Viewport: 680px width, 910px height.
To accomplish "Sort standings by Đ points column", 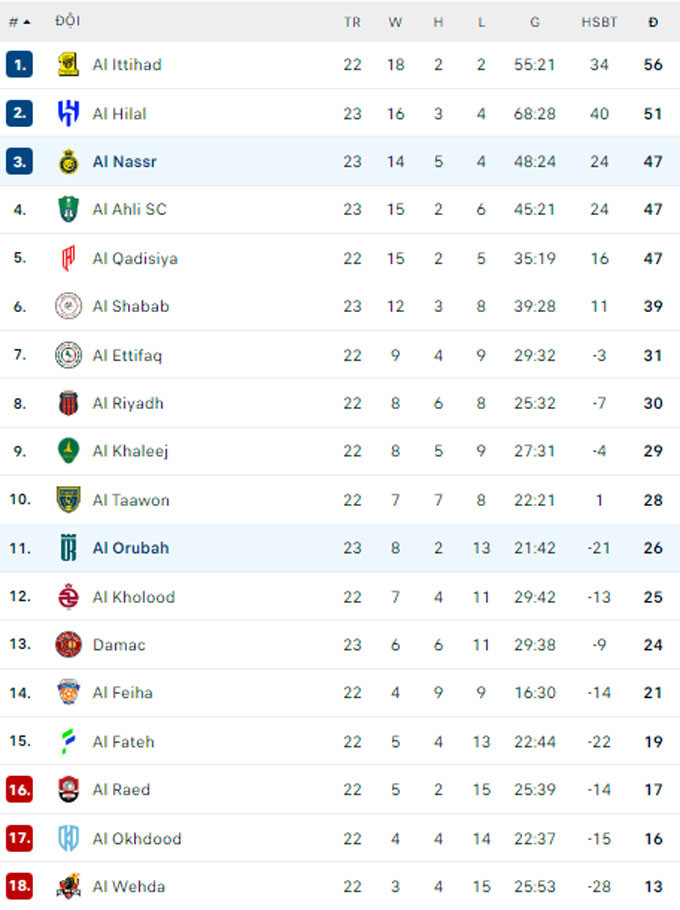I will [653, 22].
